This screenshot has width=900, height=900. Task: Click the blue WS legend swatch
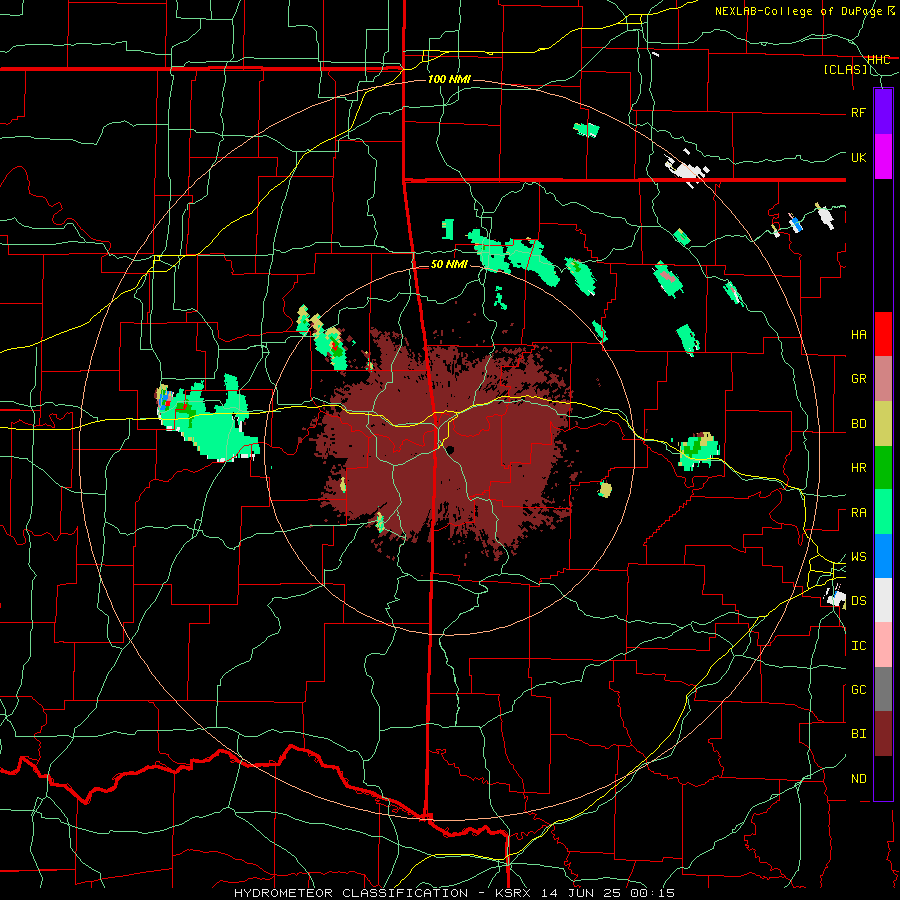pos(883,556)
